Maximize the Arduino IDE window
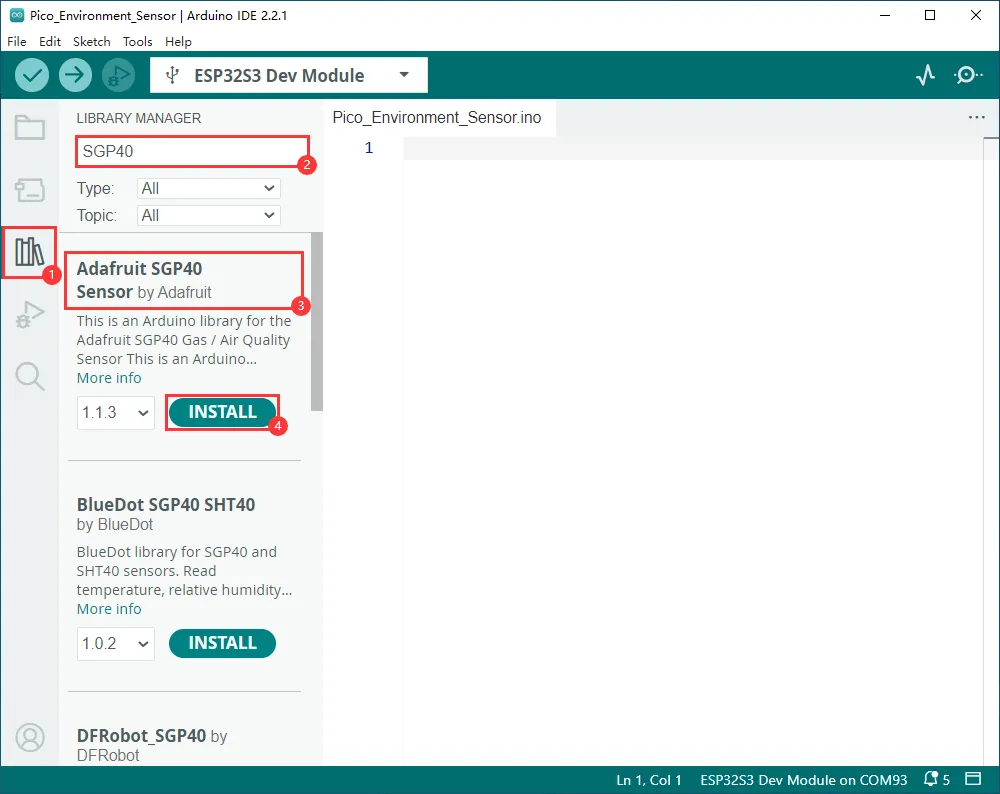1000x794 pixels. pyautogui.click(x=930, y=15)
